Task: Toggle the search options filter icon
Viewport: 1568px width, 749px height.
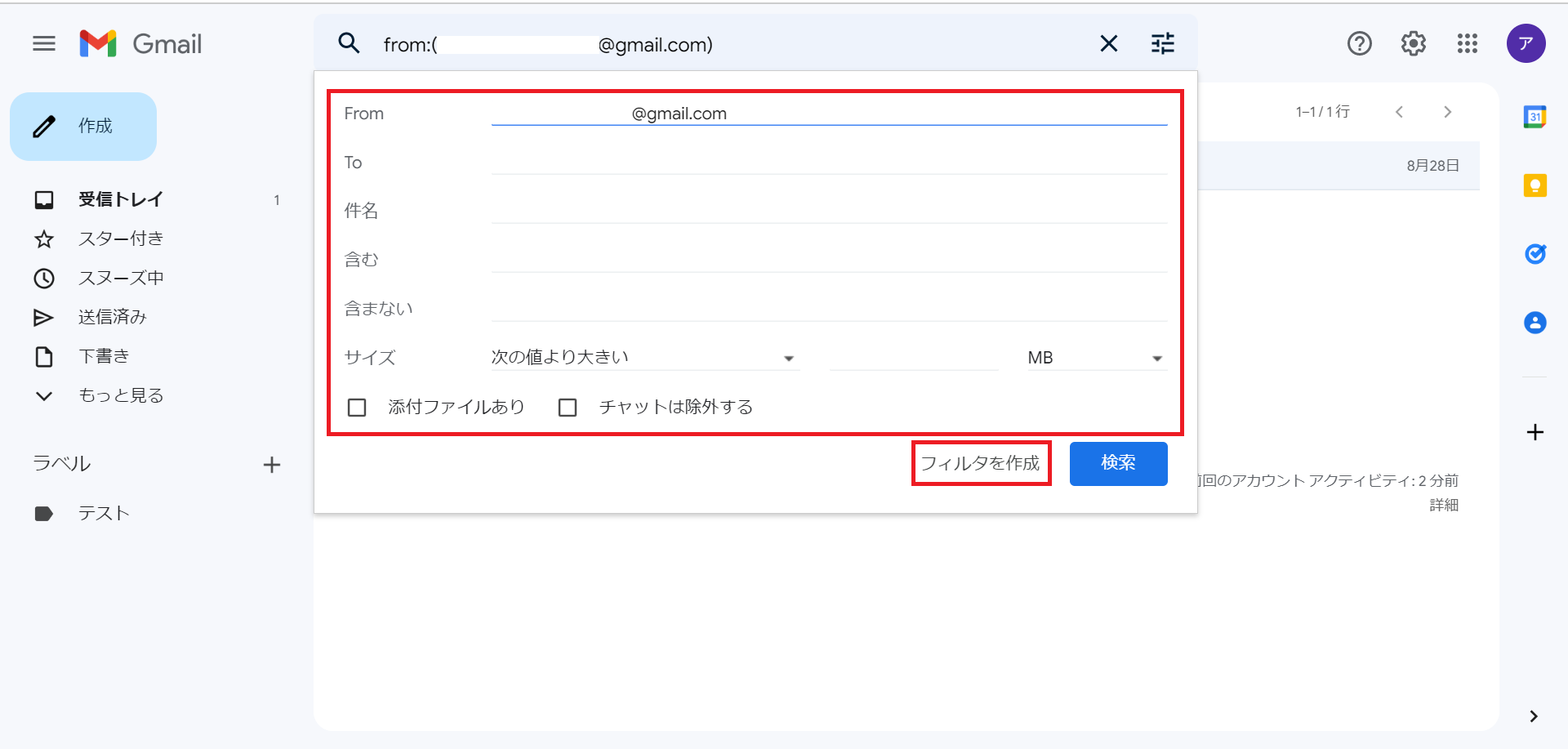Action: click(1162, 44)
